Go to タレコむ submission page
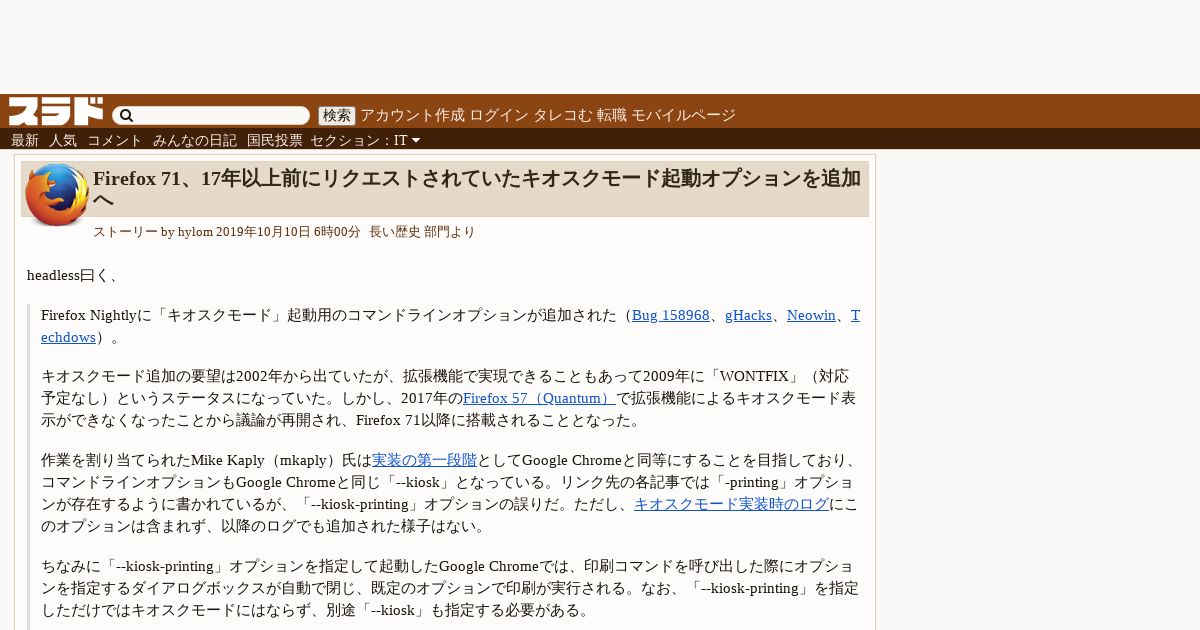This screenshot has height=630, width=1200. pyautogui.click(x=562, y=115)
